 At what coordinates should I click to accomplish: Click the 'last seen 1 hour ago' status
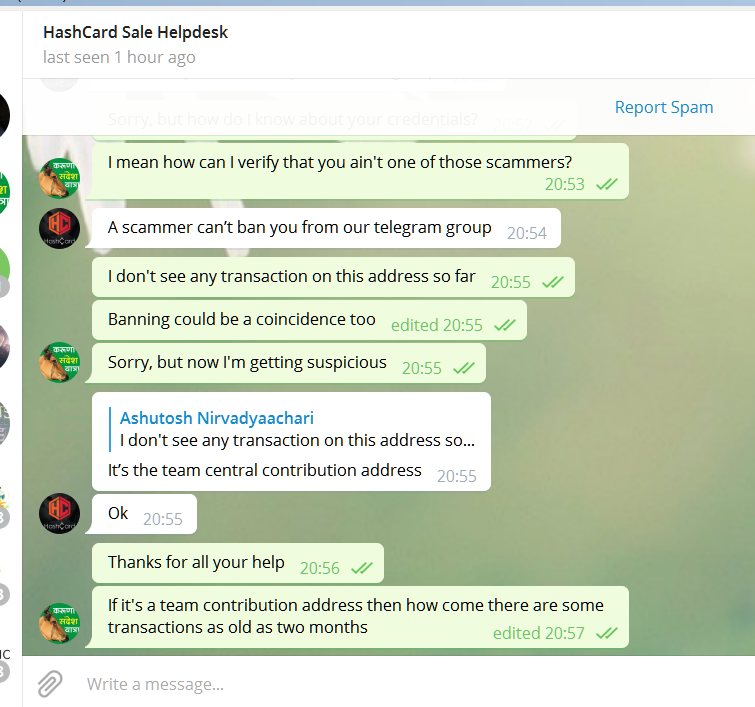point(119,57)
